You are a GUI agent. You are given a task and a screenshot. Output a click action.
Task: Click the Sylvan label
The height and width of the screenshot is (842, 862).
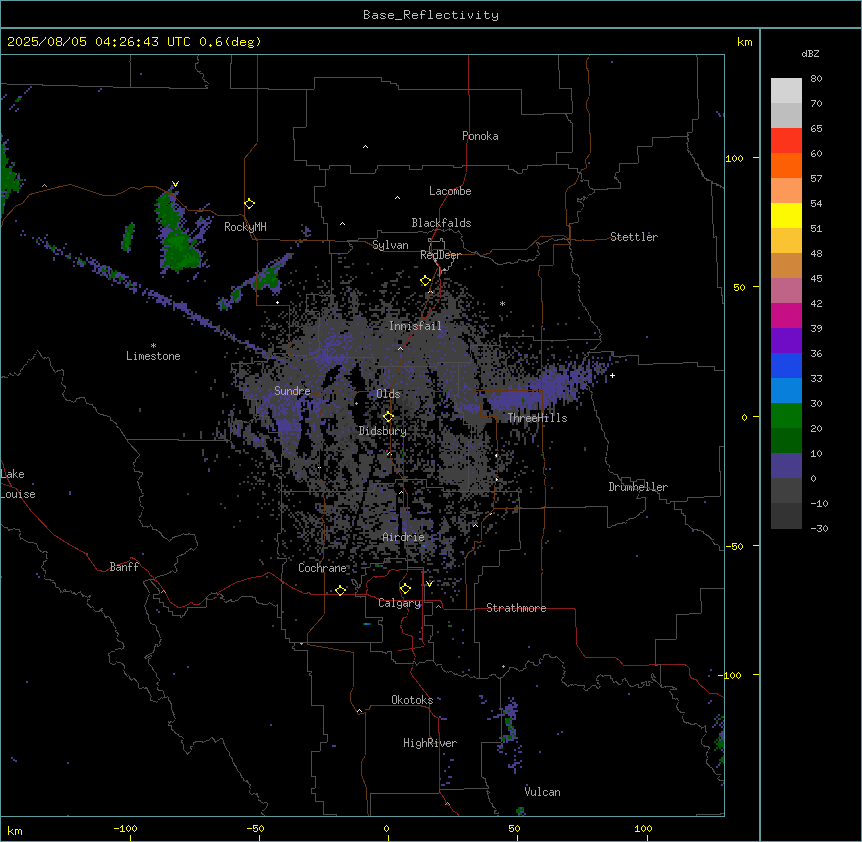tap(390, 245)
